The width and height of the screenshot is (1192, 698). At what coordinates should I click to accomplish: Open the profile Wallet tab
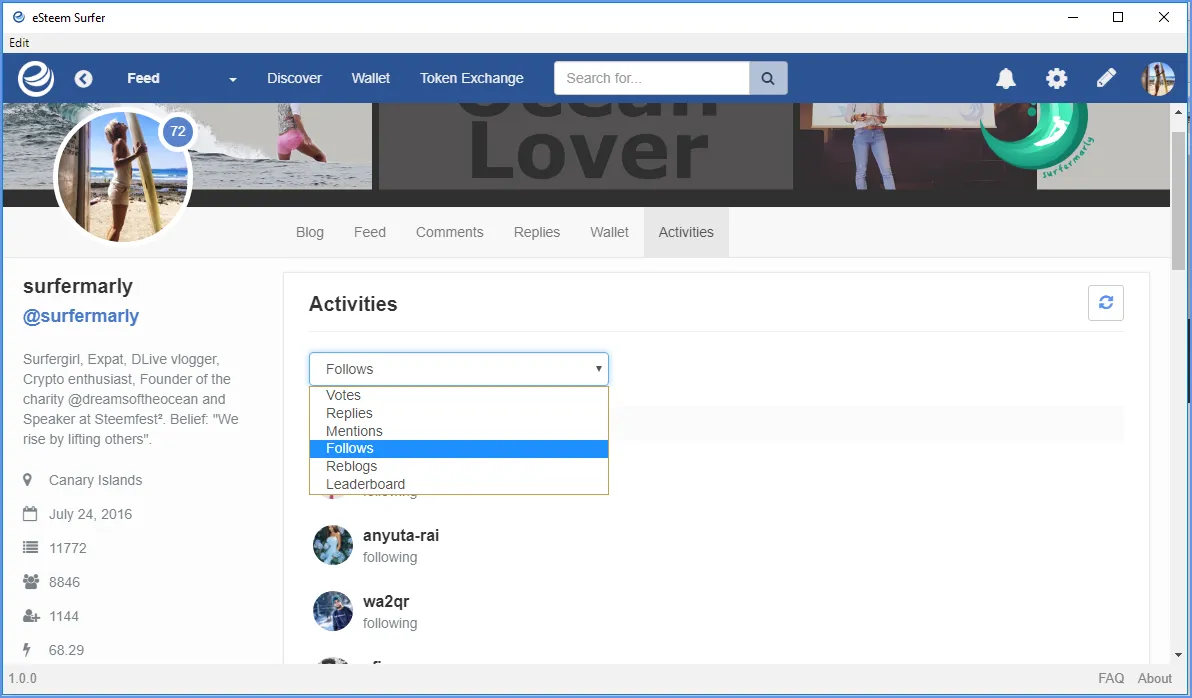pyautogui.click(x=609, y=232)
